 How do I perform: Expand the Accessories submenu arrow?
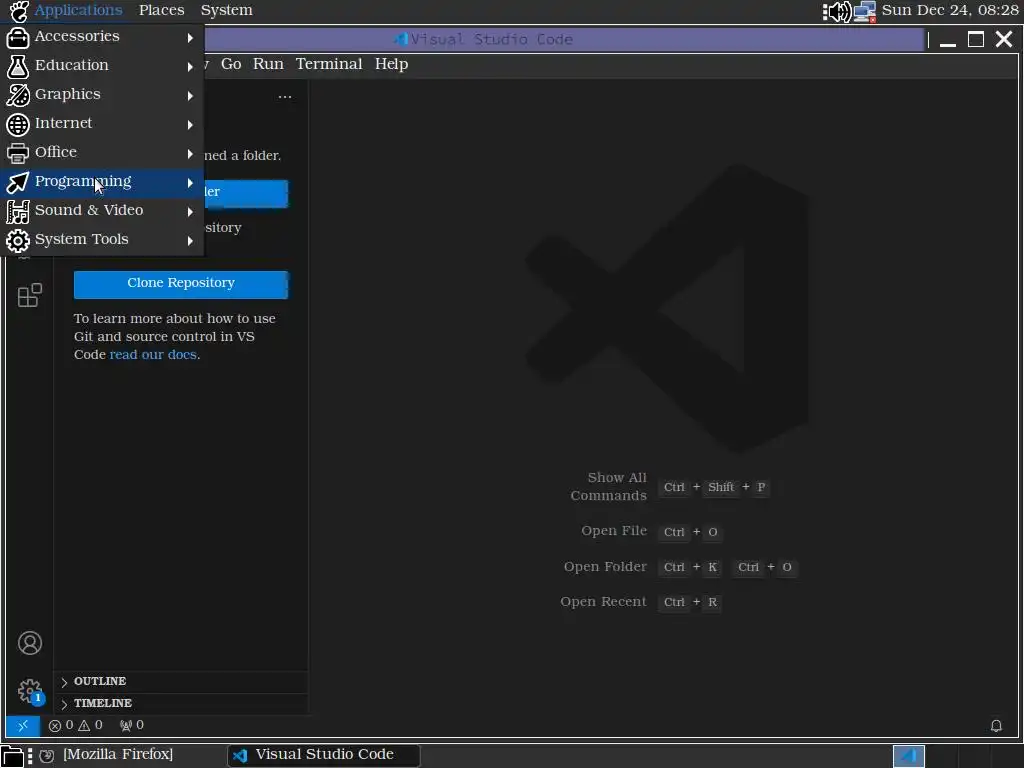190,38
